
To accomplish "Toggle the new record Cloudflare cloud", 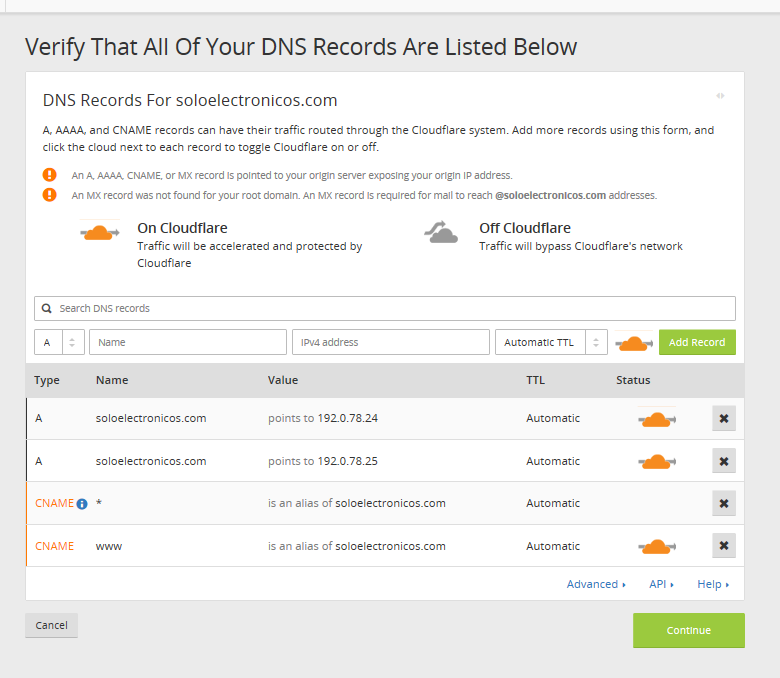I will [x=632, y=343].
